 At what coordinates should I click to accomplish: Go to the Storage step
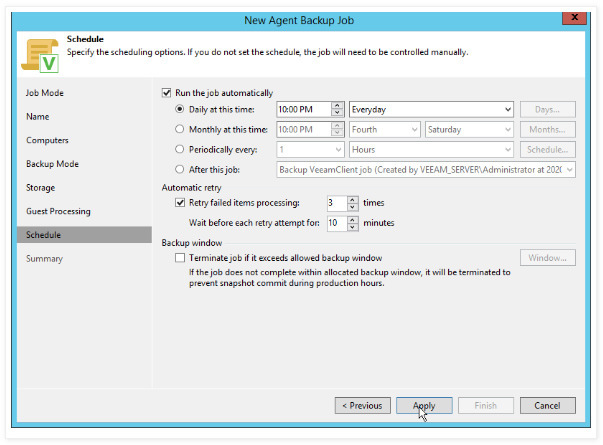tap(40, 188)
